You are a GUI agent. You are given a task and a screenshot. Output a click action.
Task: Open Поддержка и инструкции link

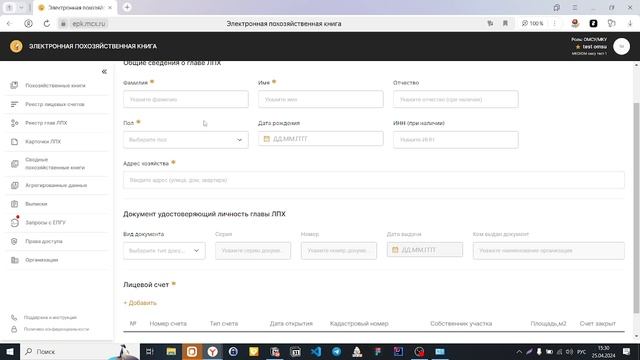(50, 317)
